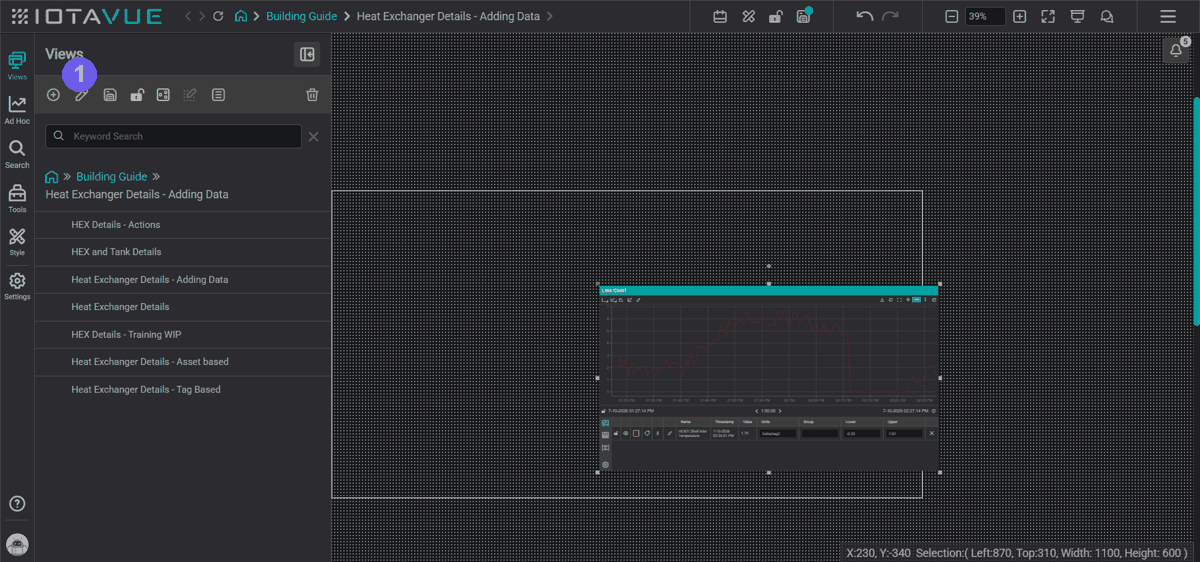The image size is (1200, 562).
Task: Click the Keyword Search field
Action: pyautogui.click(x=174, y=136)
